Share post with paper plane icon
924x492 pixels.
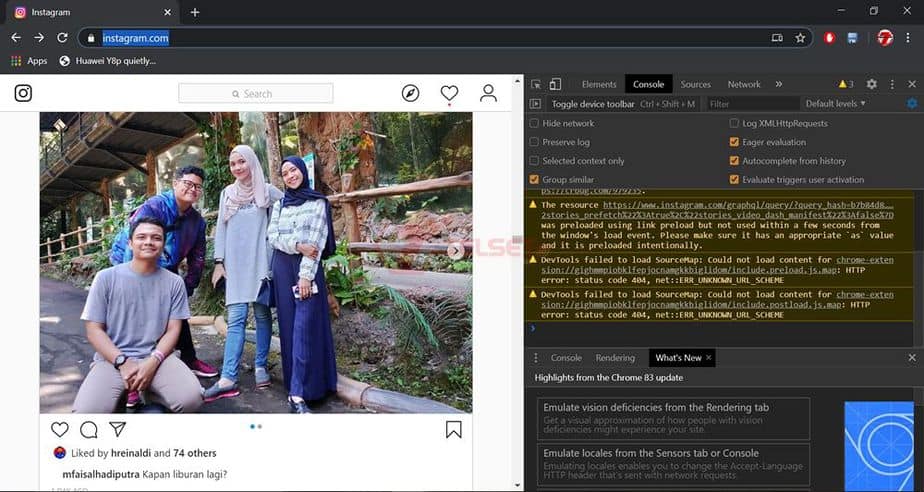118,429
